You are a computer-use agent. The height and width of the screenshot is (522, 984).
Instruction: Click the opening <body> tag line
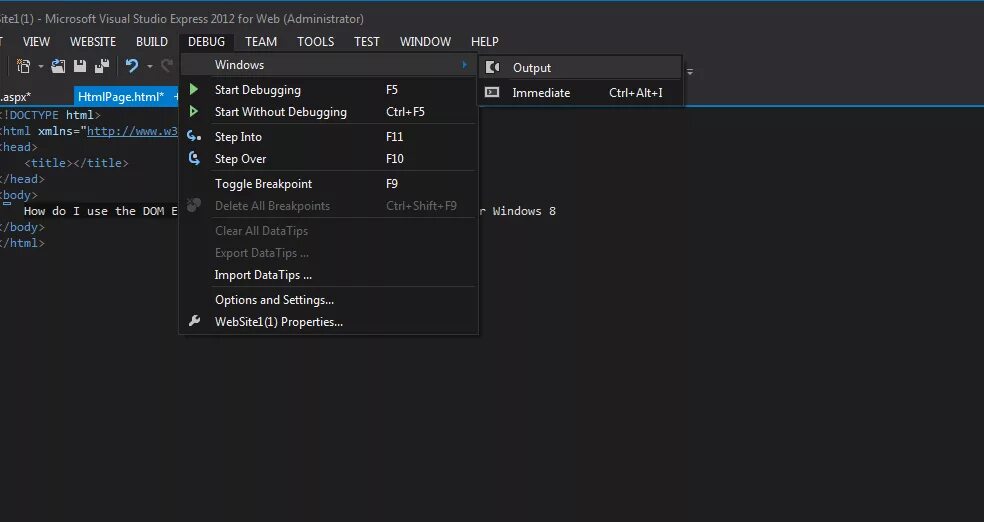(19, 195)
